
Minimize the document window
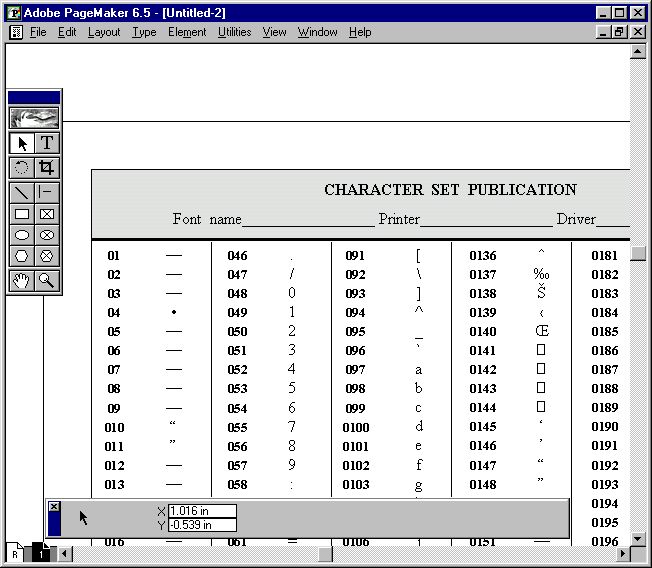(x=603, y=32)
